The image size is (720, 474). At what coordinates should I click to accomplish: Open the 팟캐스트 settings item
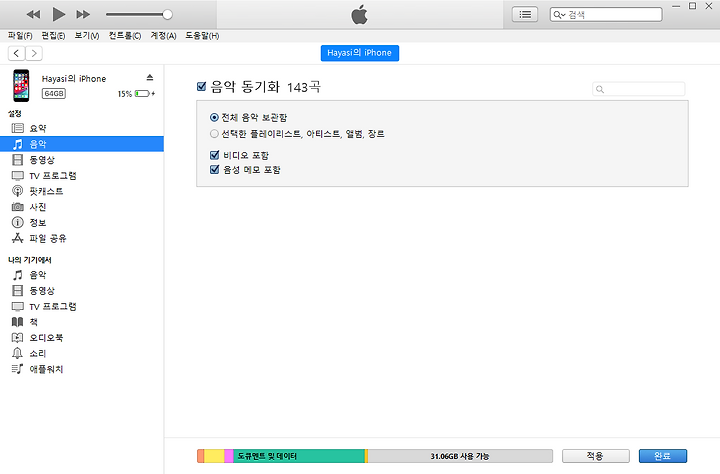pyautogui.click(x=82, y=191)
